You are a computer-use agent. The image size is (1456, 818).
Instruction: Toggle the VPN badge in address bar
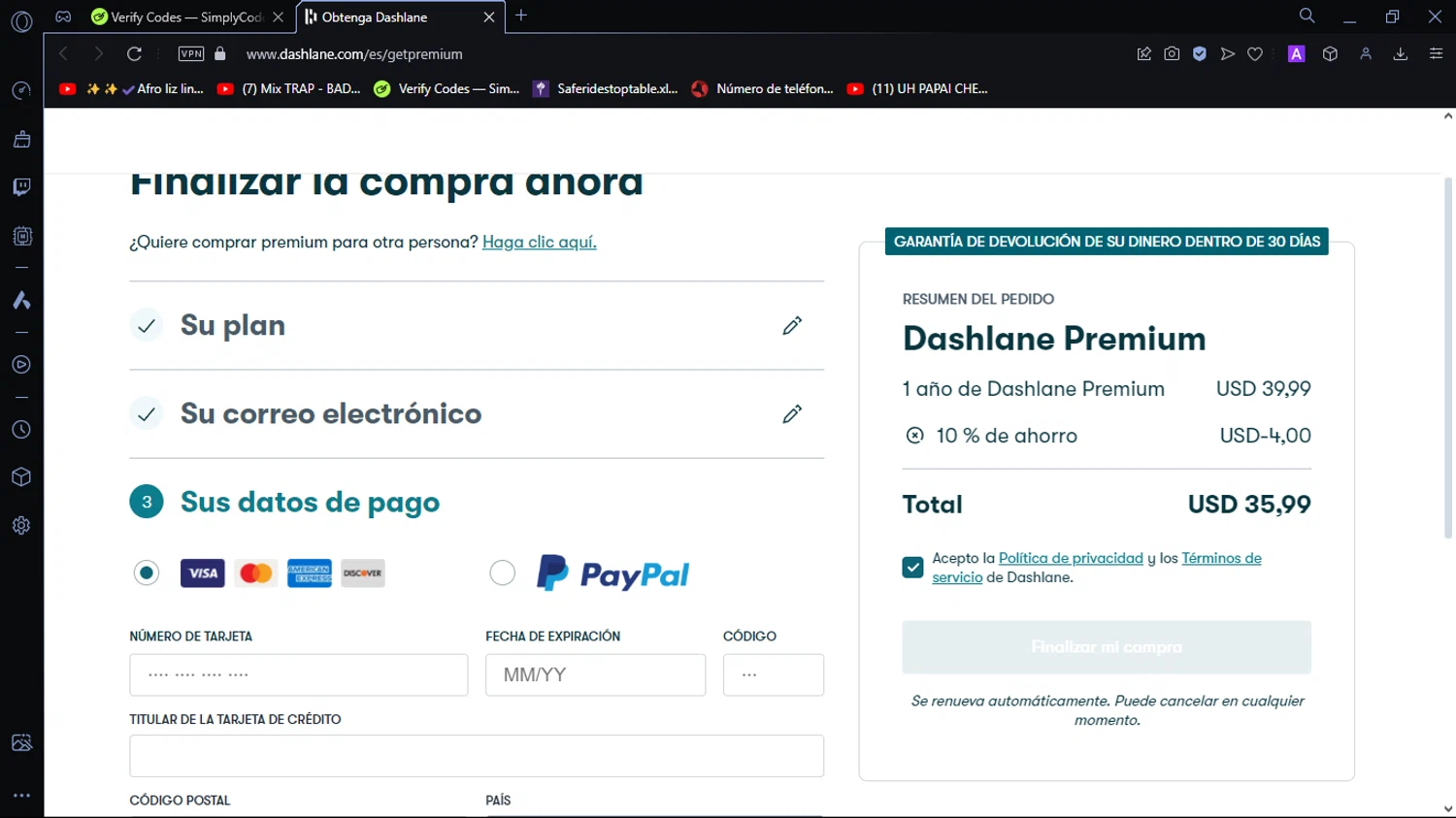pos(191,53)
